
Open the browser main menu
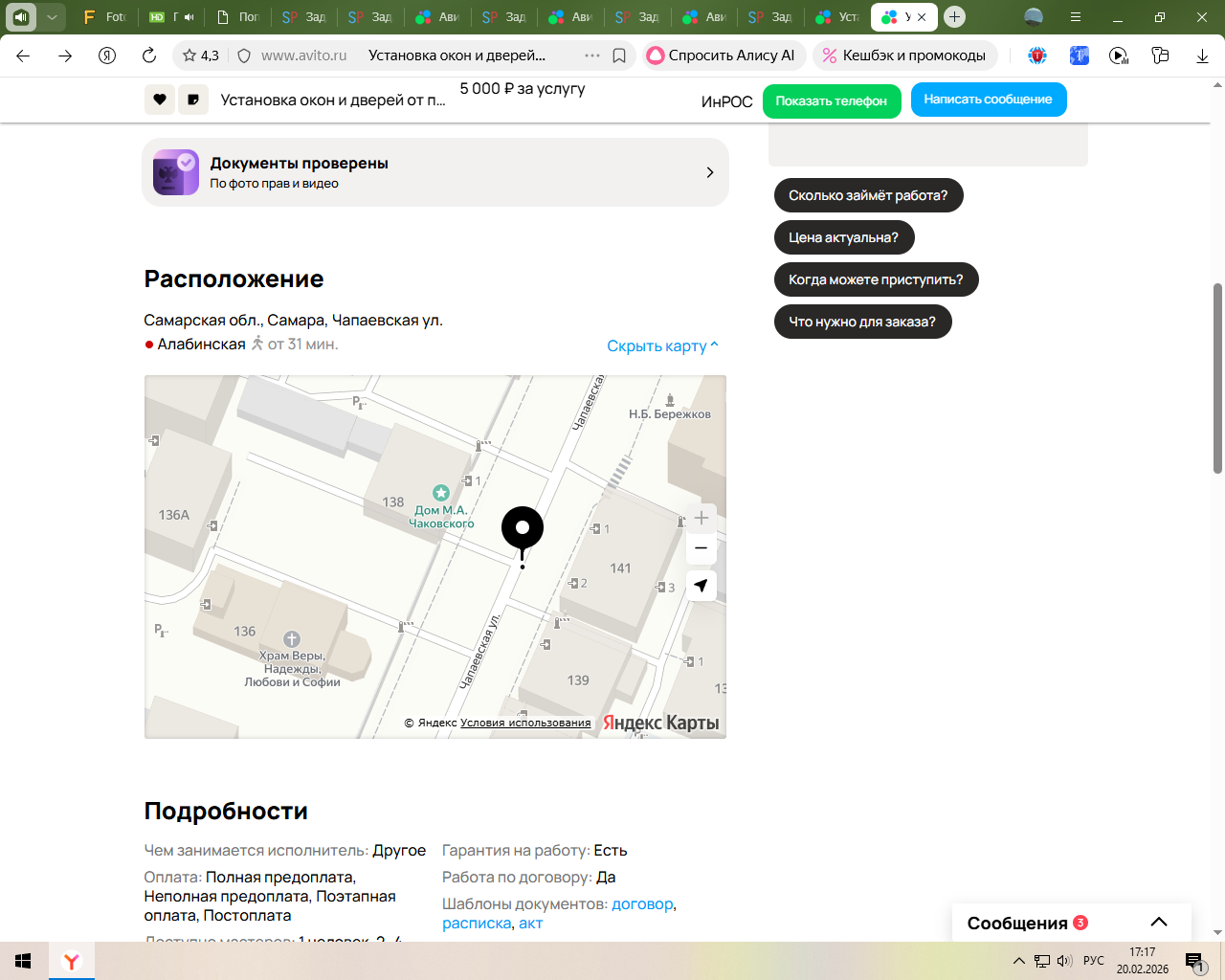point(1076,17)
